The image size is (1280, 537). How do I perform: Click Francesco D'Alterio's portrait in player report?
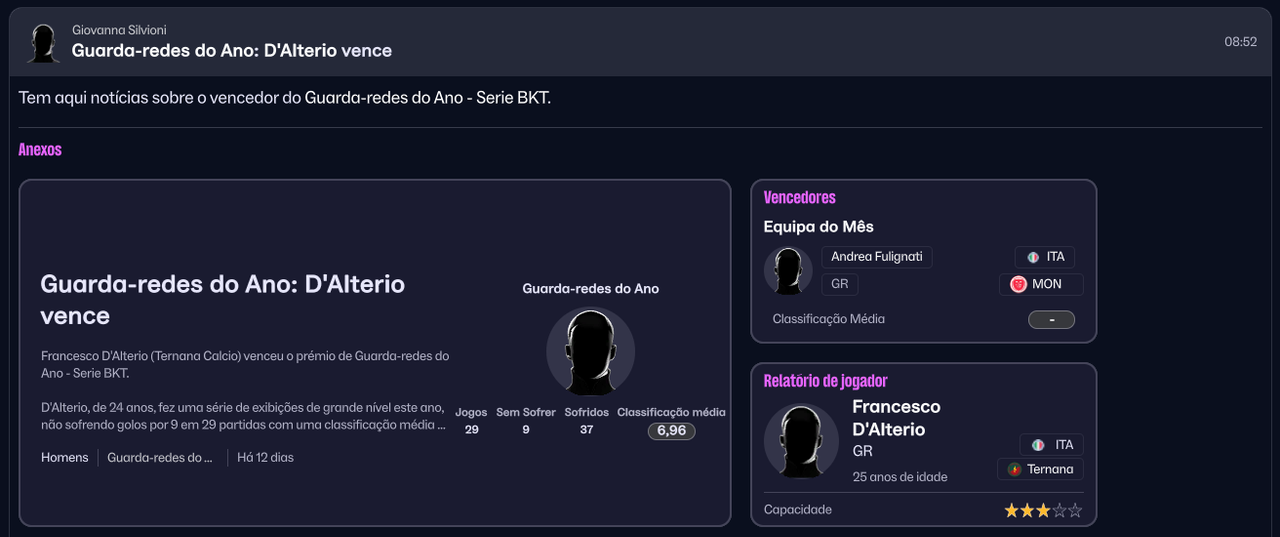(x=801, y=441)
